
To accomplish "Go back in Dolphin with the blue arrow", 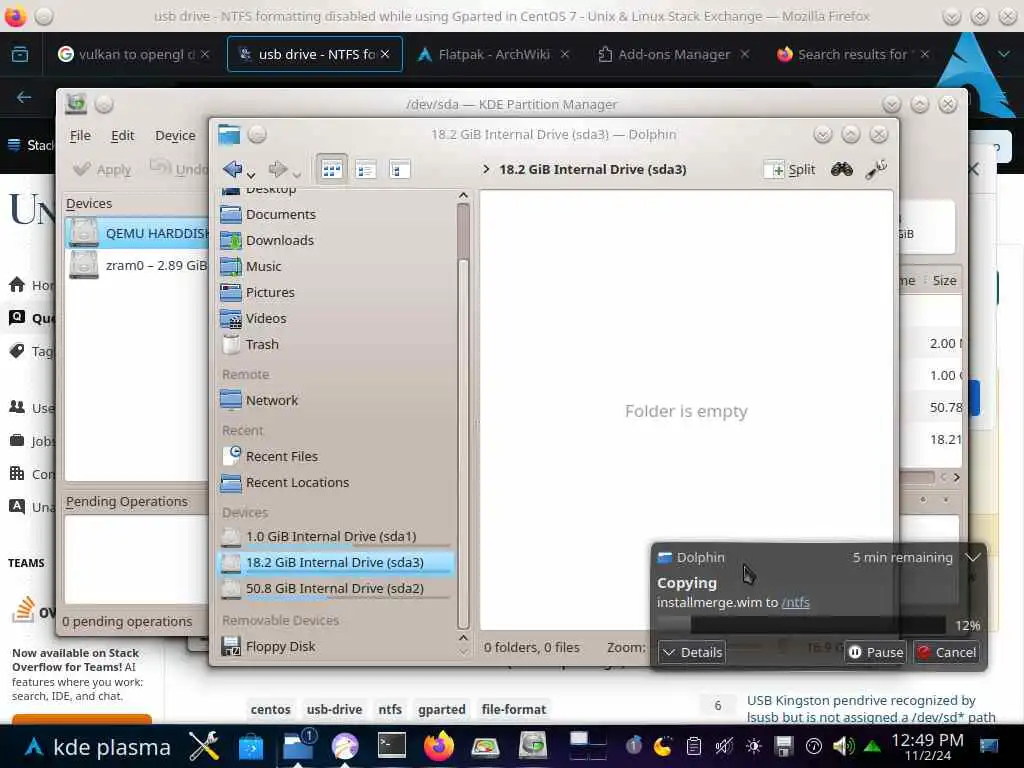I will coord(232,169).
